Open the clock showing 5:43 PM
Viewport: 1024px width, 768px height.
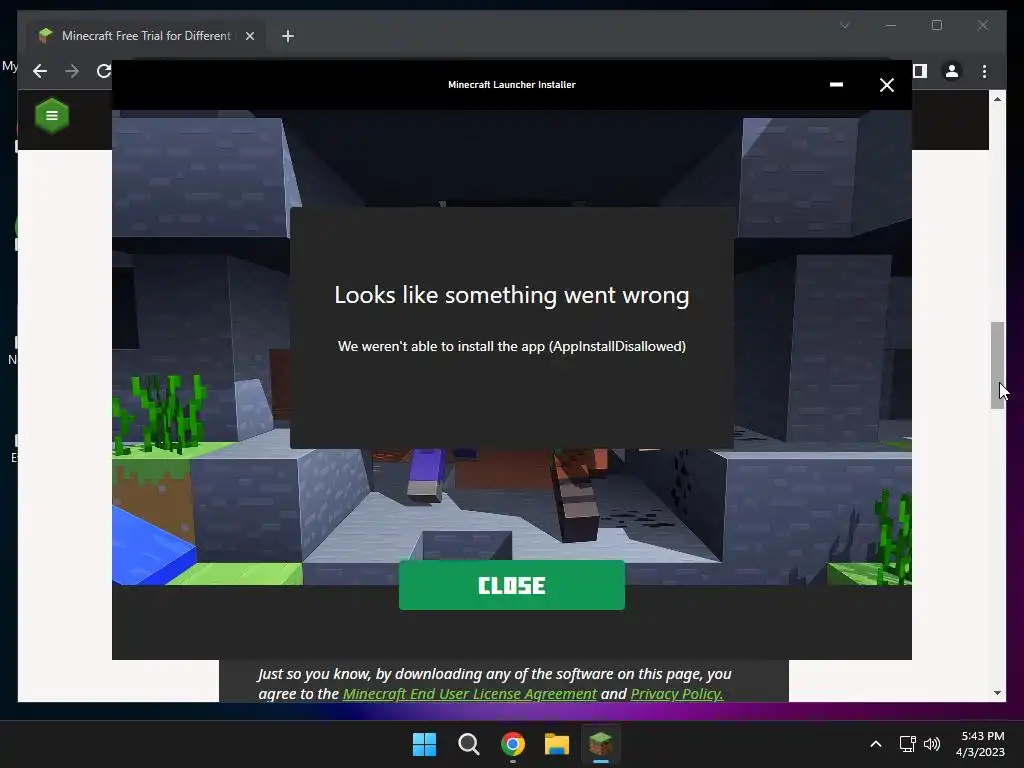pos(980,744)
